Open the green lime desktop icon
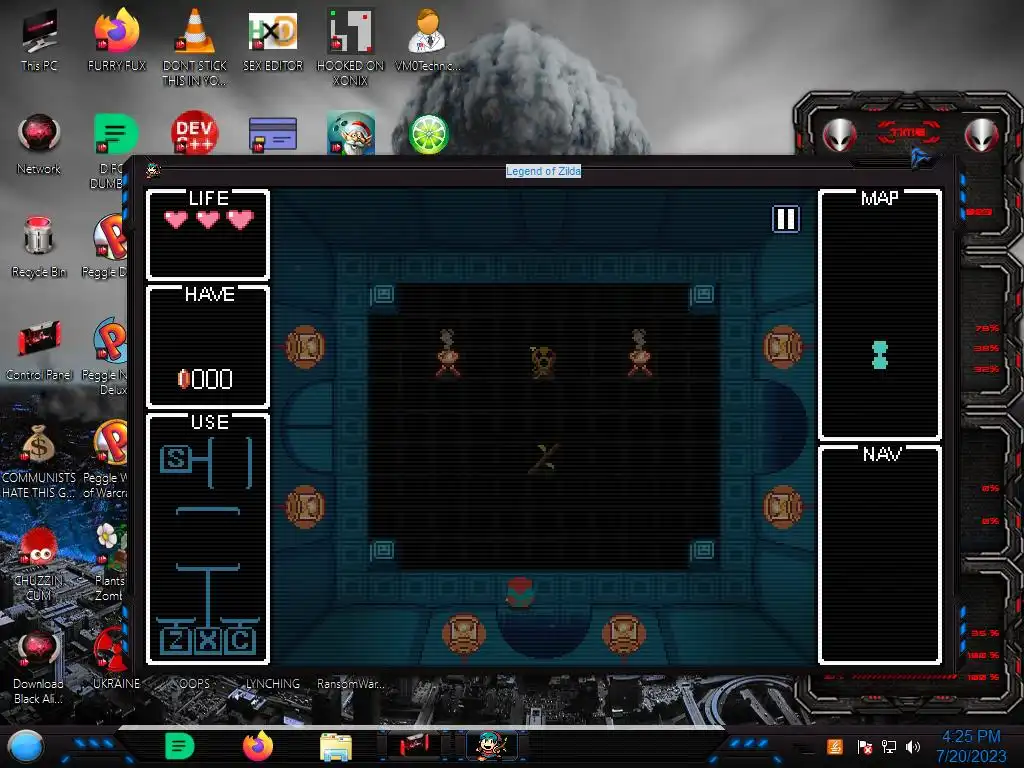The image size is (1024, 768). [x=428, y=135]
